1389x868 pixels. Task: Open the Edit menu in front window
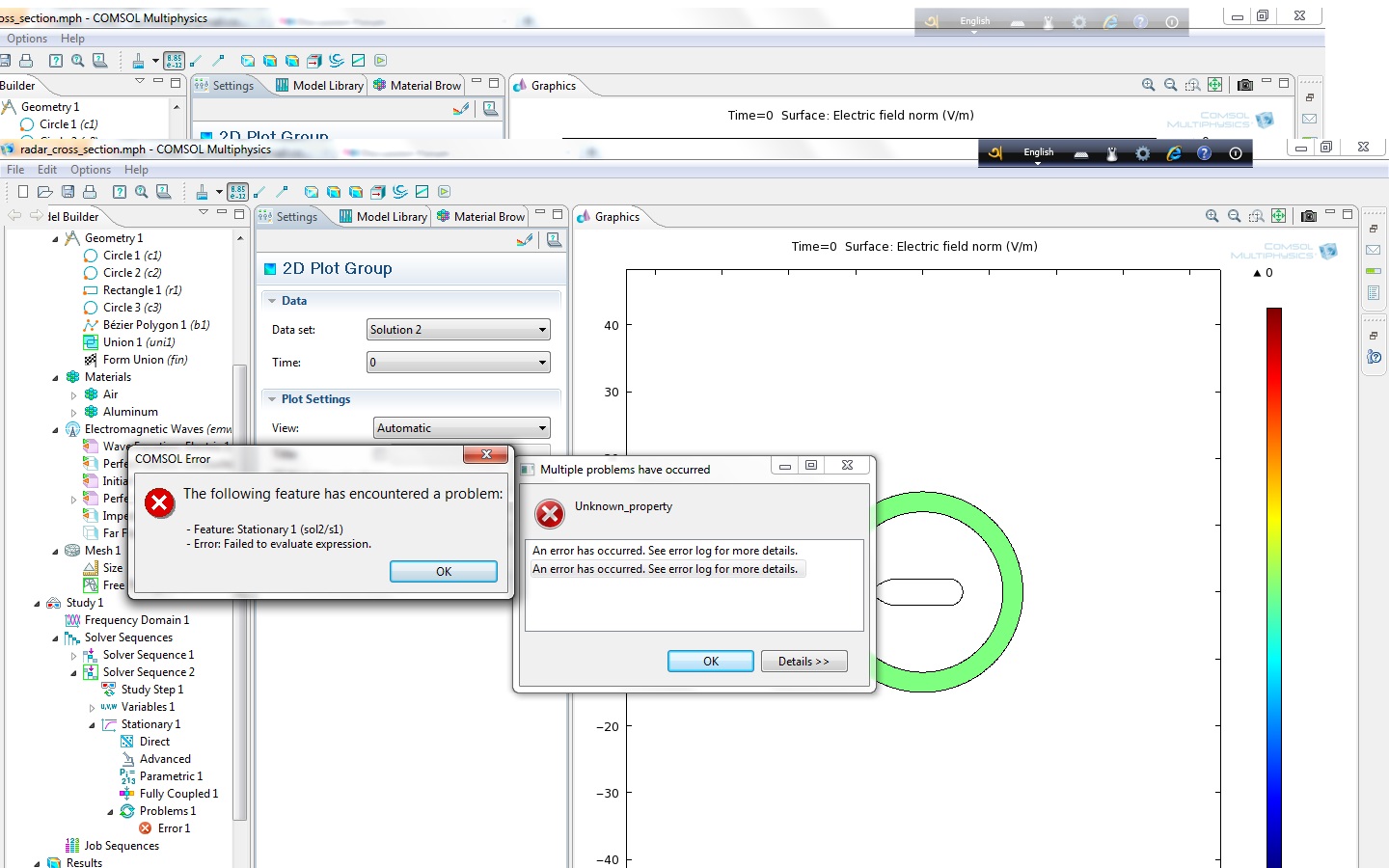(47, 170)
